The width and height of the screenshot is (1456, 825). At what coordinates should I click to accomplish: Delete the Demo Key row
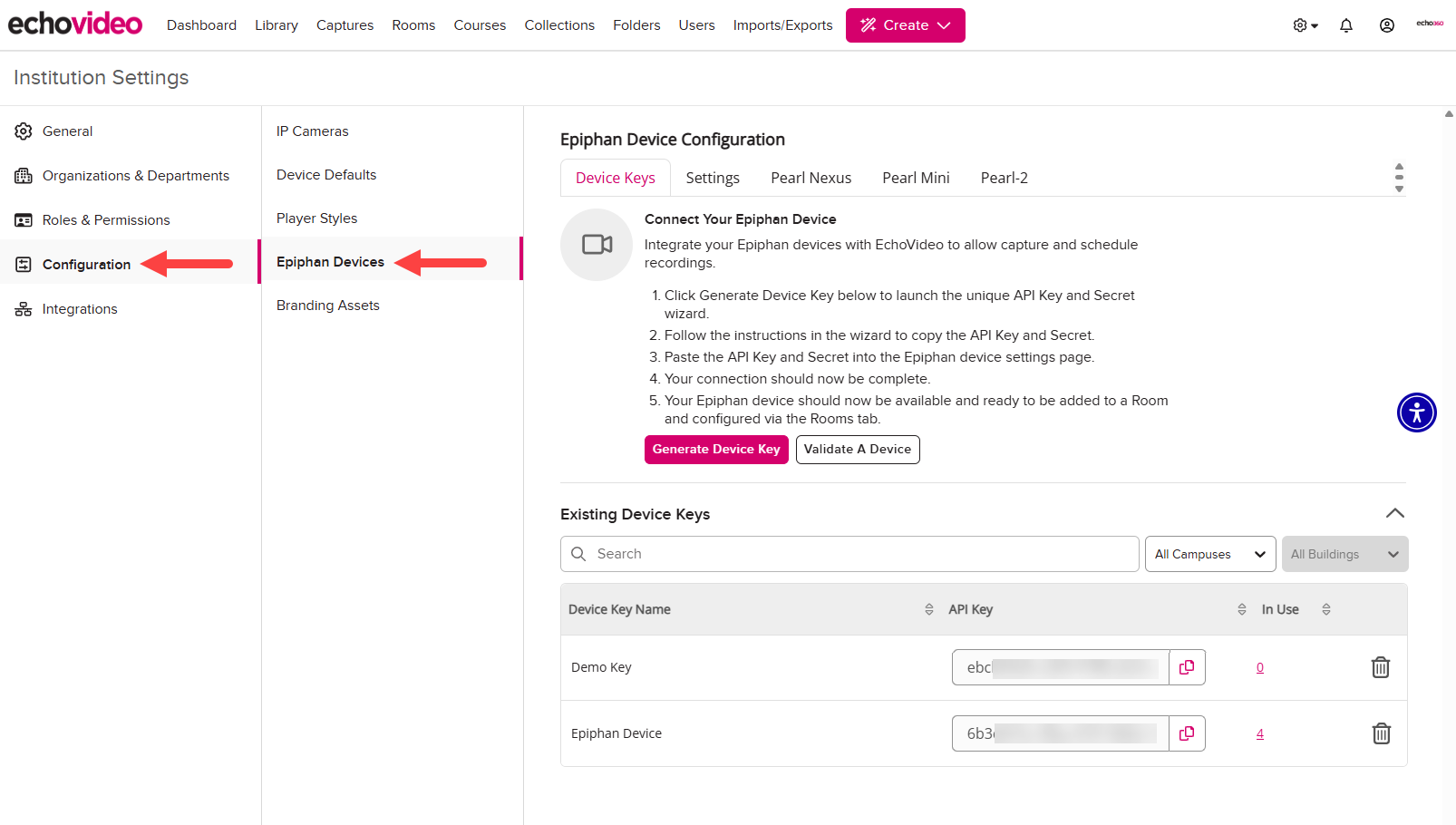(1381, 667)
